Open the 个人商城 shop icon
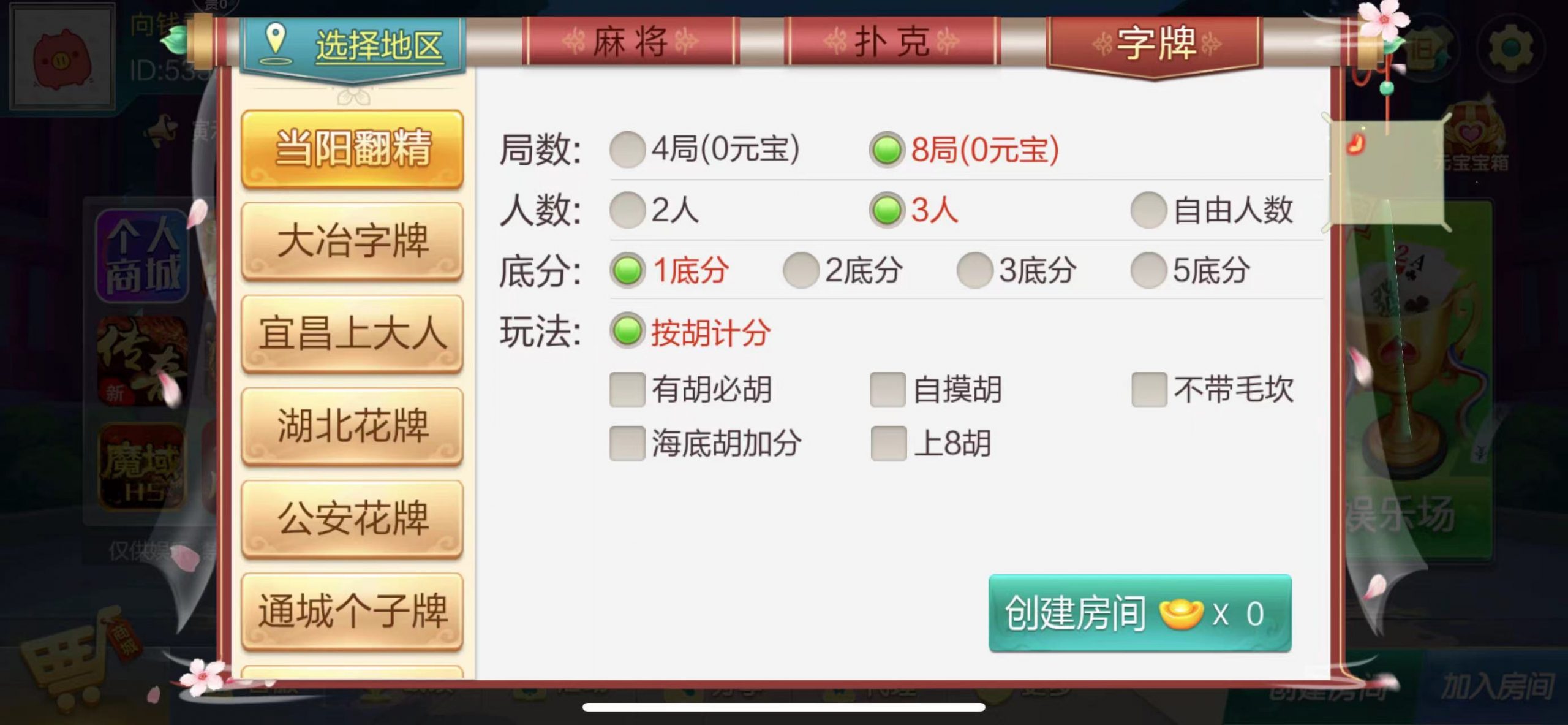1568x725 pixels. [x=142, y=256]
